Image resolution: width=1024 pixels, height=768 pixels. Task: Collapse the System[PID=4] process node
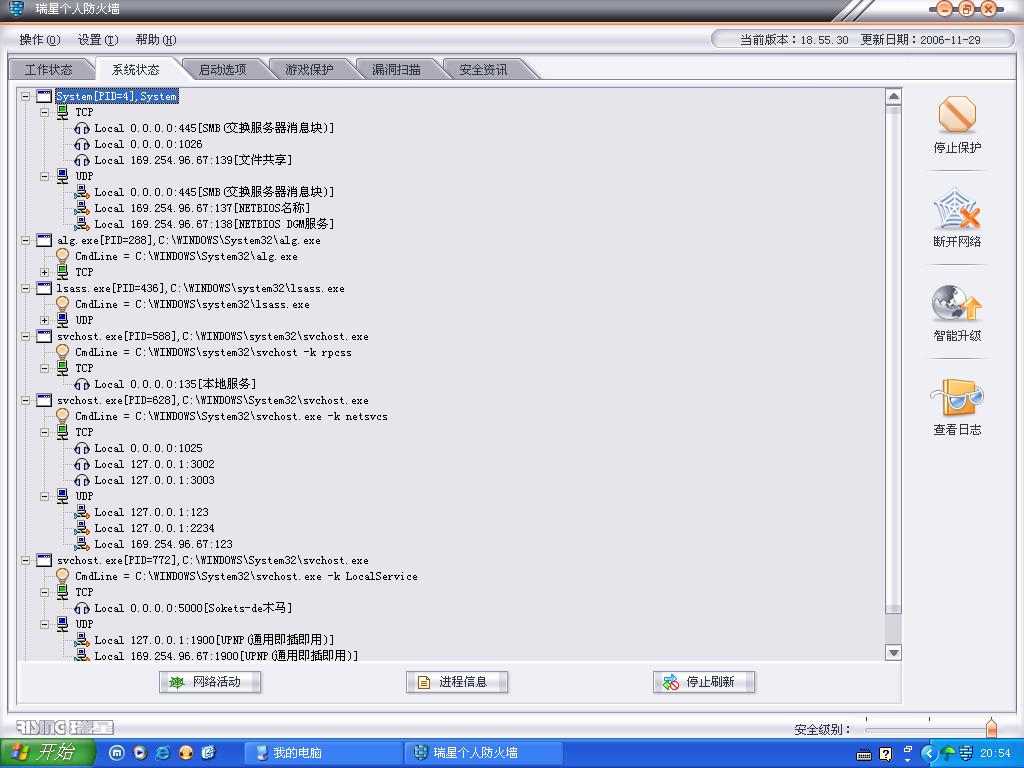(25, 97)
